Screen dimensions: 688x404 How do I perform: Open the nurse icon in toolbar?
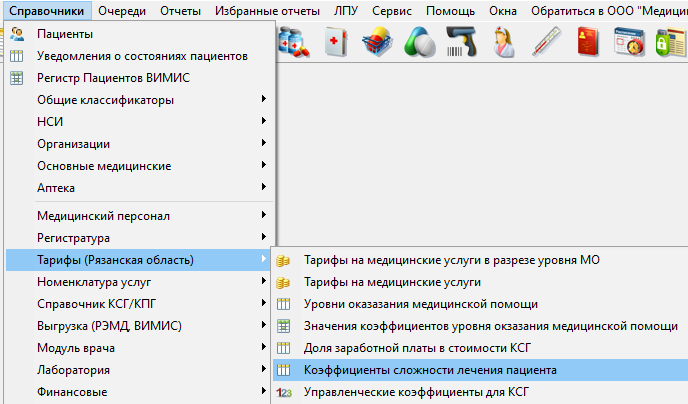pos(504,43)
